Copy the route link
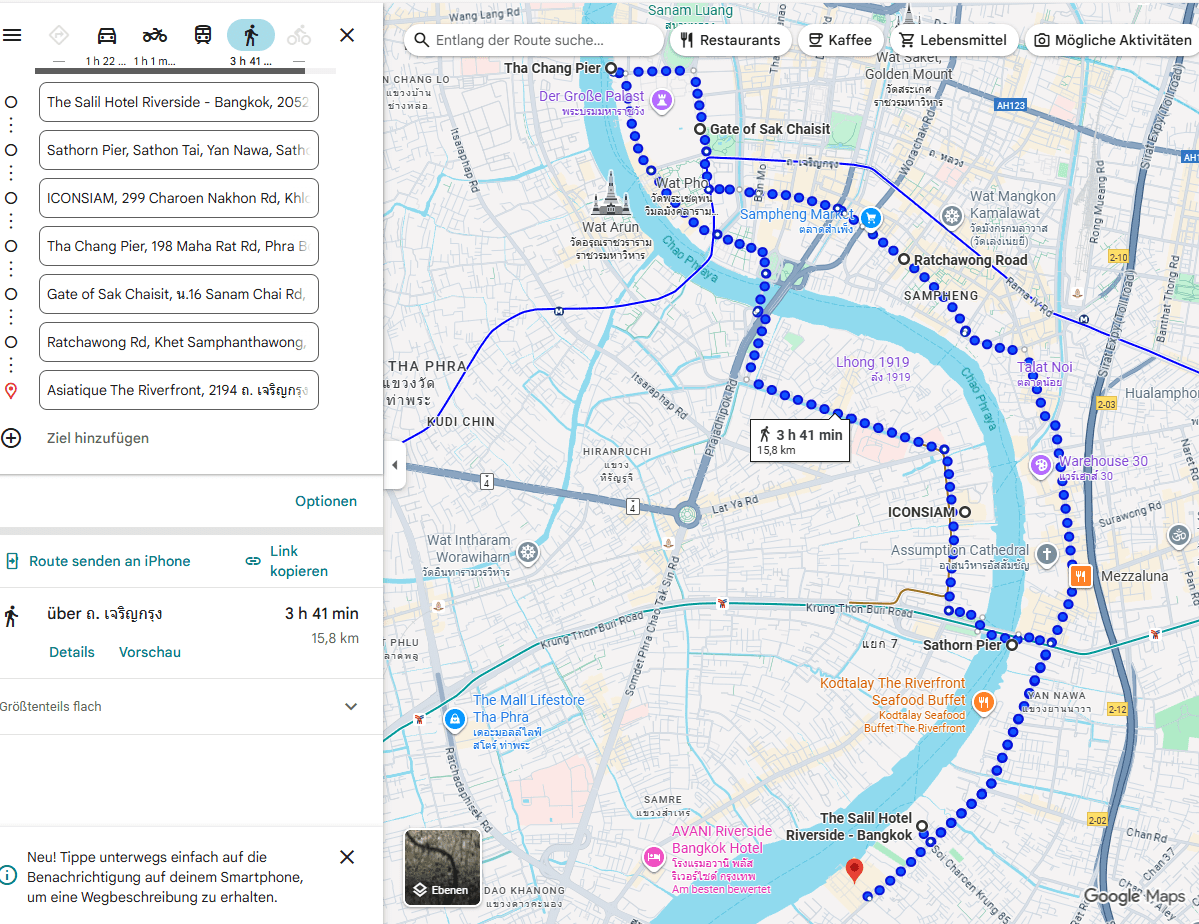1199x924 pixels. 287,561
